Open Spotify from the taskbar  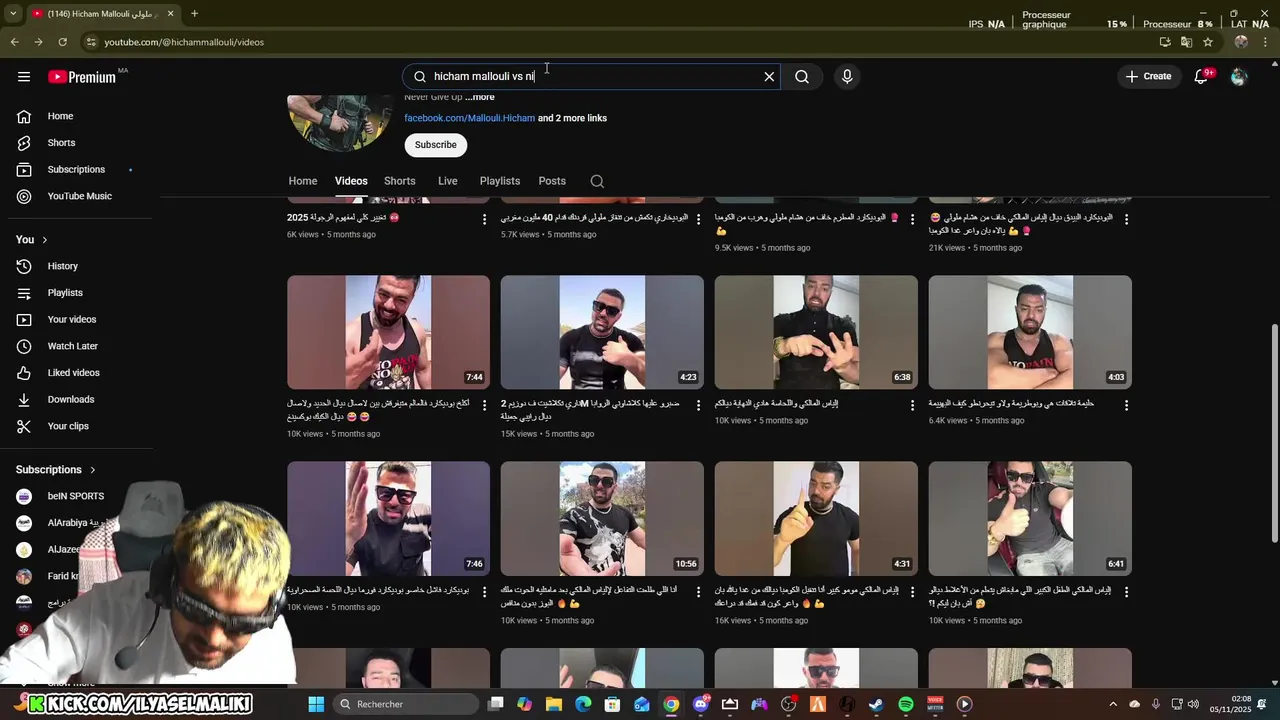click(906, 704)
